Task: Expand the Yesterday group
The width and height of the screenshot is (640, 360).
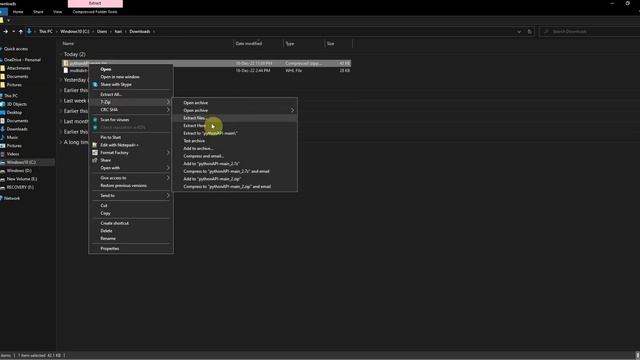Action: click(x=61, y=80)
